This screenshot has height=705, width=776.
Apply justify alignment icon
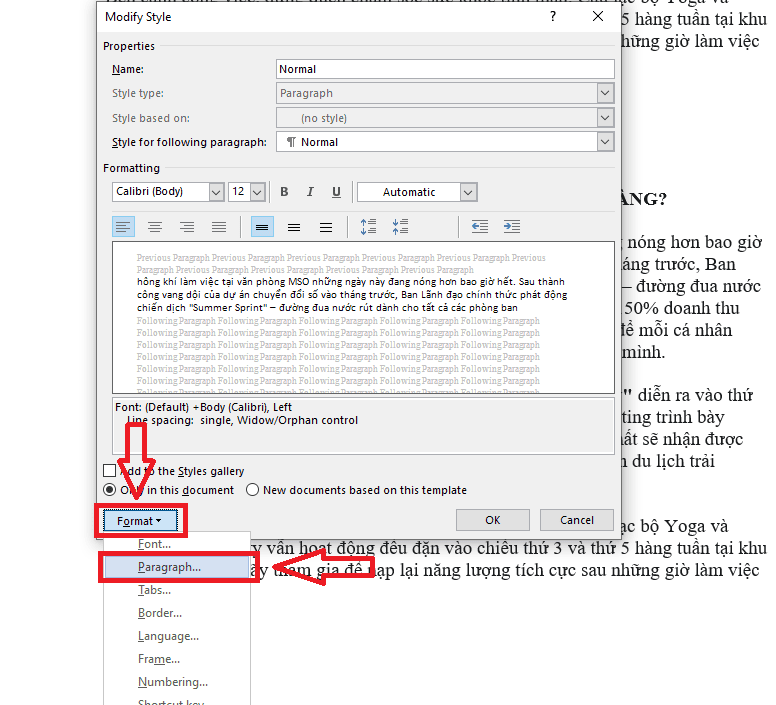(x=219, y=227)
